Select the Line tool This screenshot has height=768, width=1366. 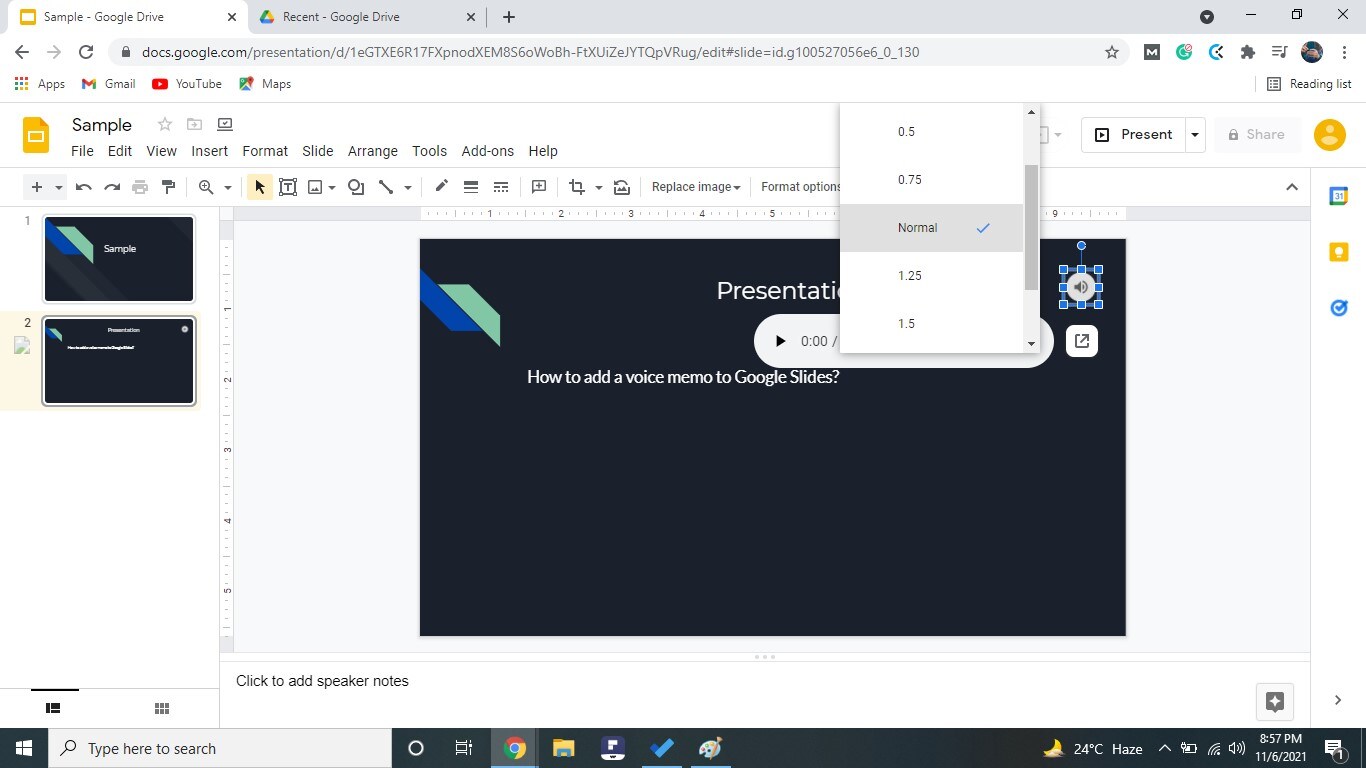coord(387,187)
